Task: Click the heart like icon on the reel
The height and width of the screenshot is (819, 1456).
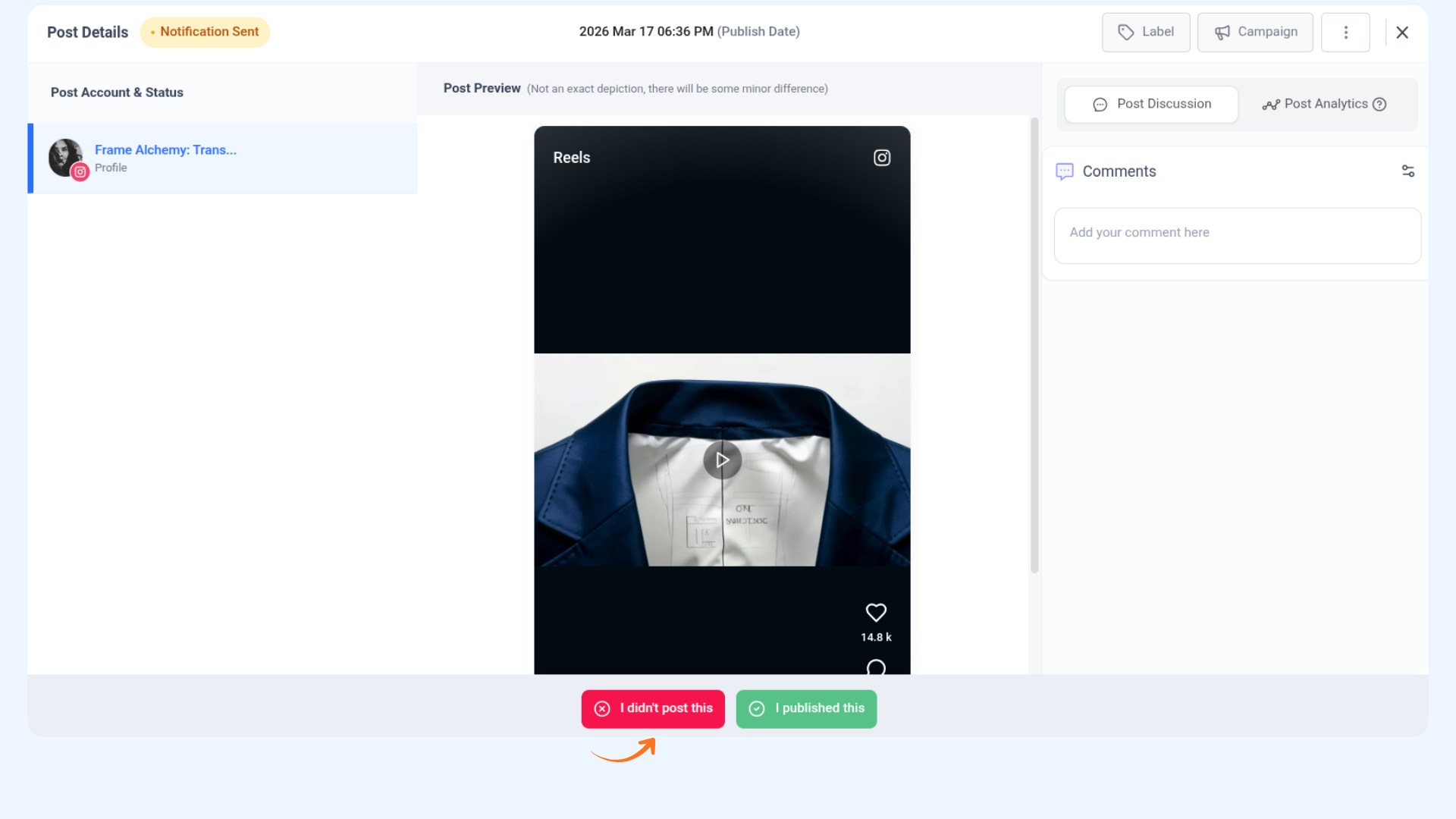Action: (x=876, y=612)
